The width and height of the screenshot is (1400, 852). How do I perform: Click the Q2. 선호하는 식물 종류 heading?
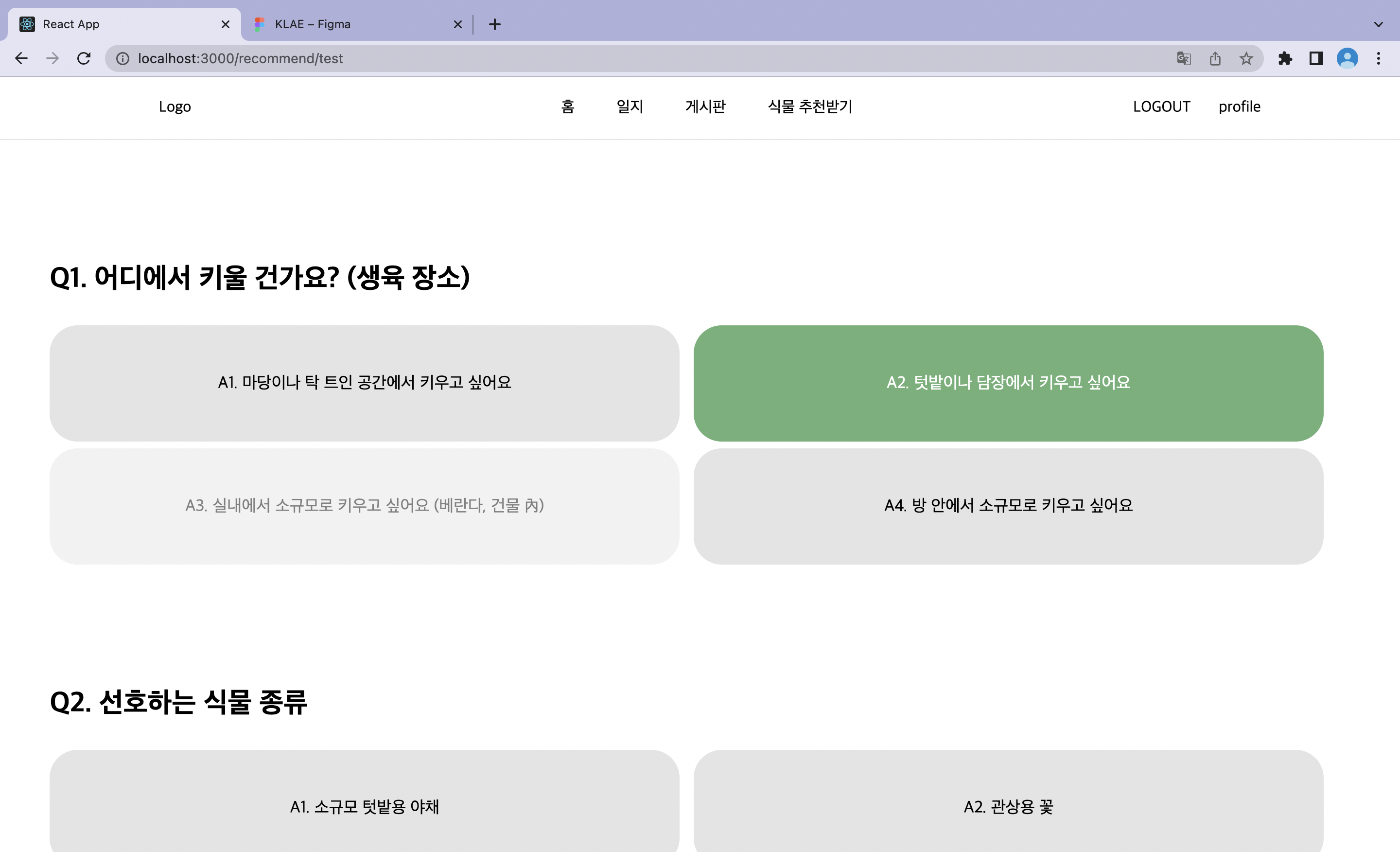(x=178, y=702)
